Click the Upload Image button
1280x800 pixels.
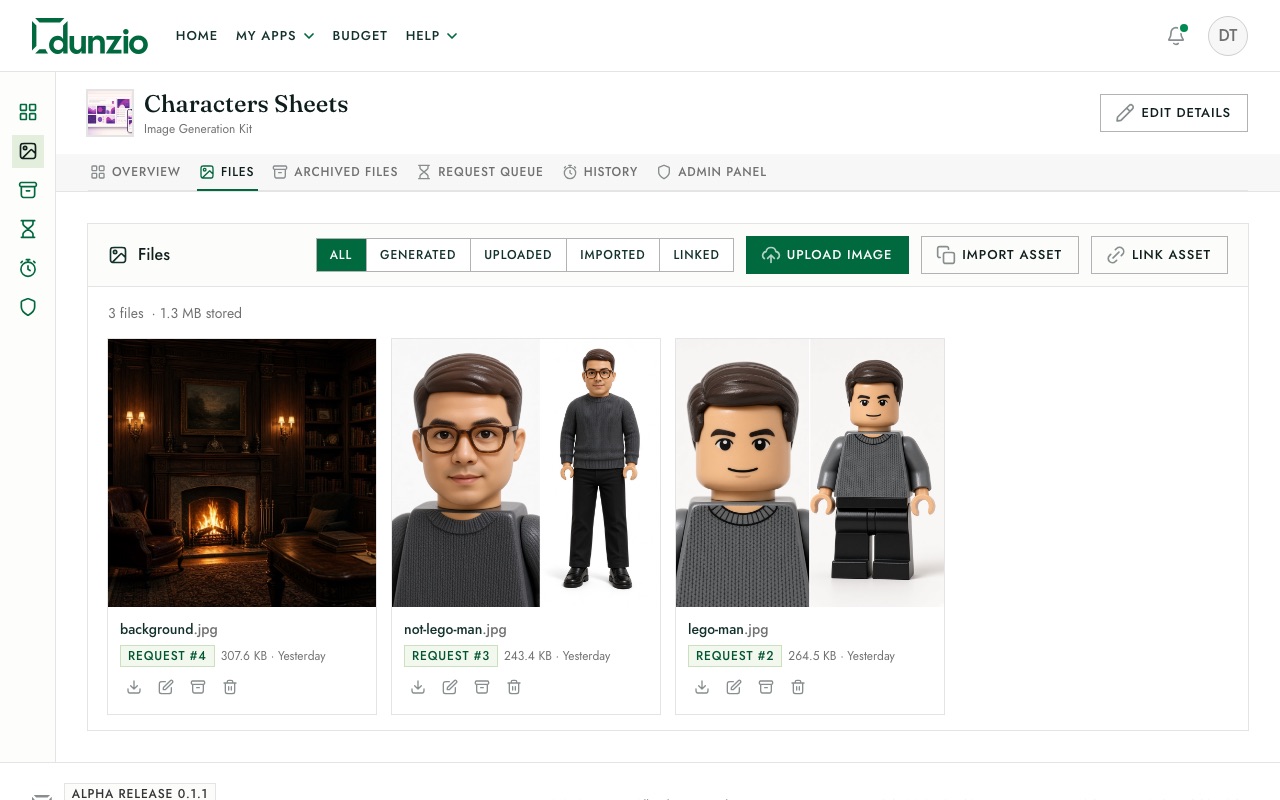827,255
